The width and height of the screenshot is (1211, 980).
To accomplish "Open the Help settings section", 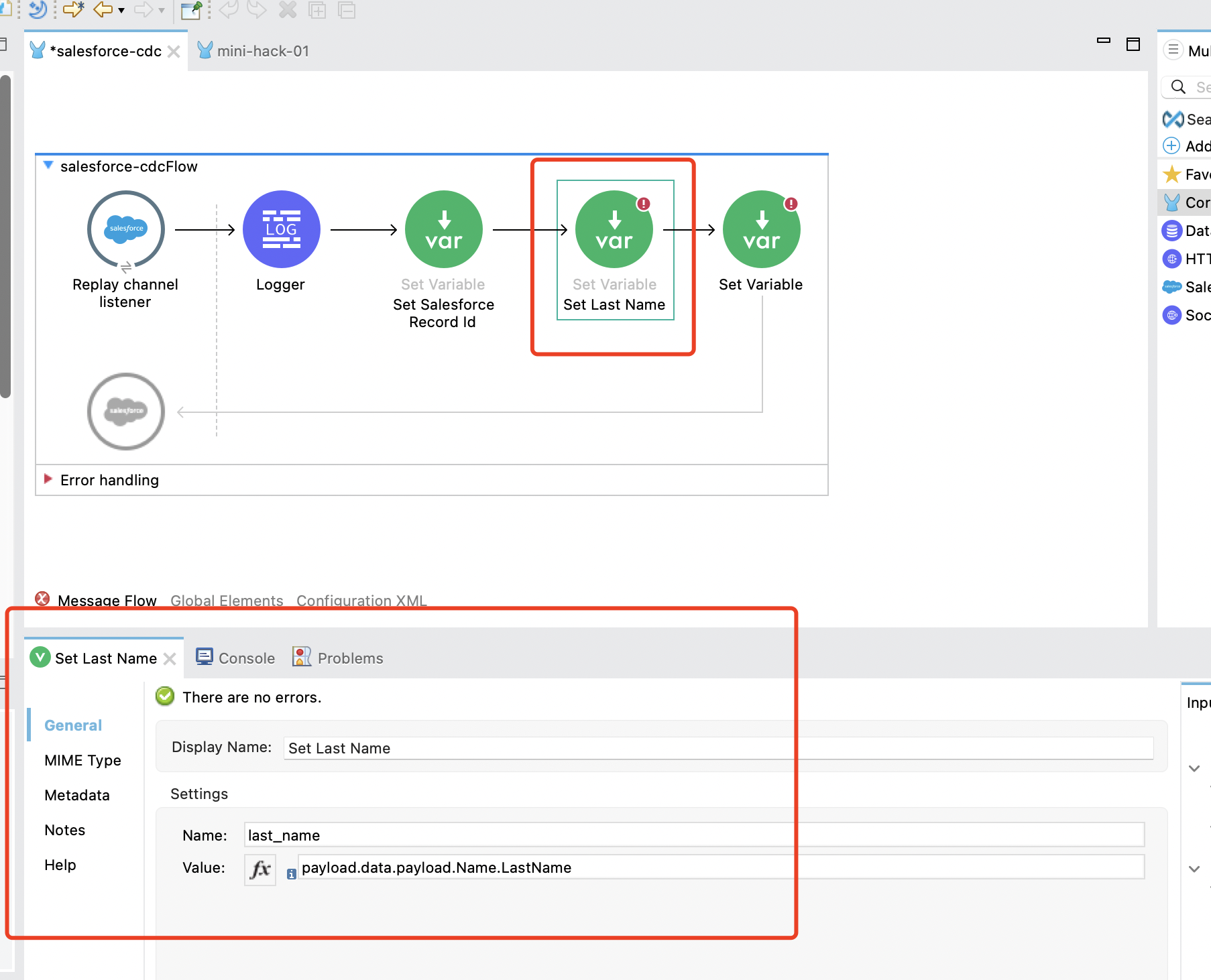I will tap(60, 865).
